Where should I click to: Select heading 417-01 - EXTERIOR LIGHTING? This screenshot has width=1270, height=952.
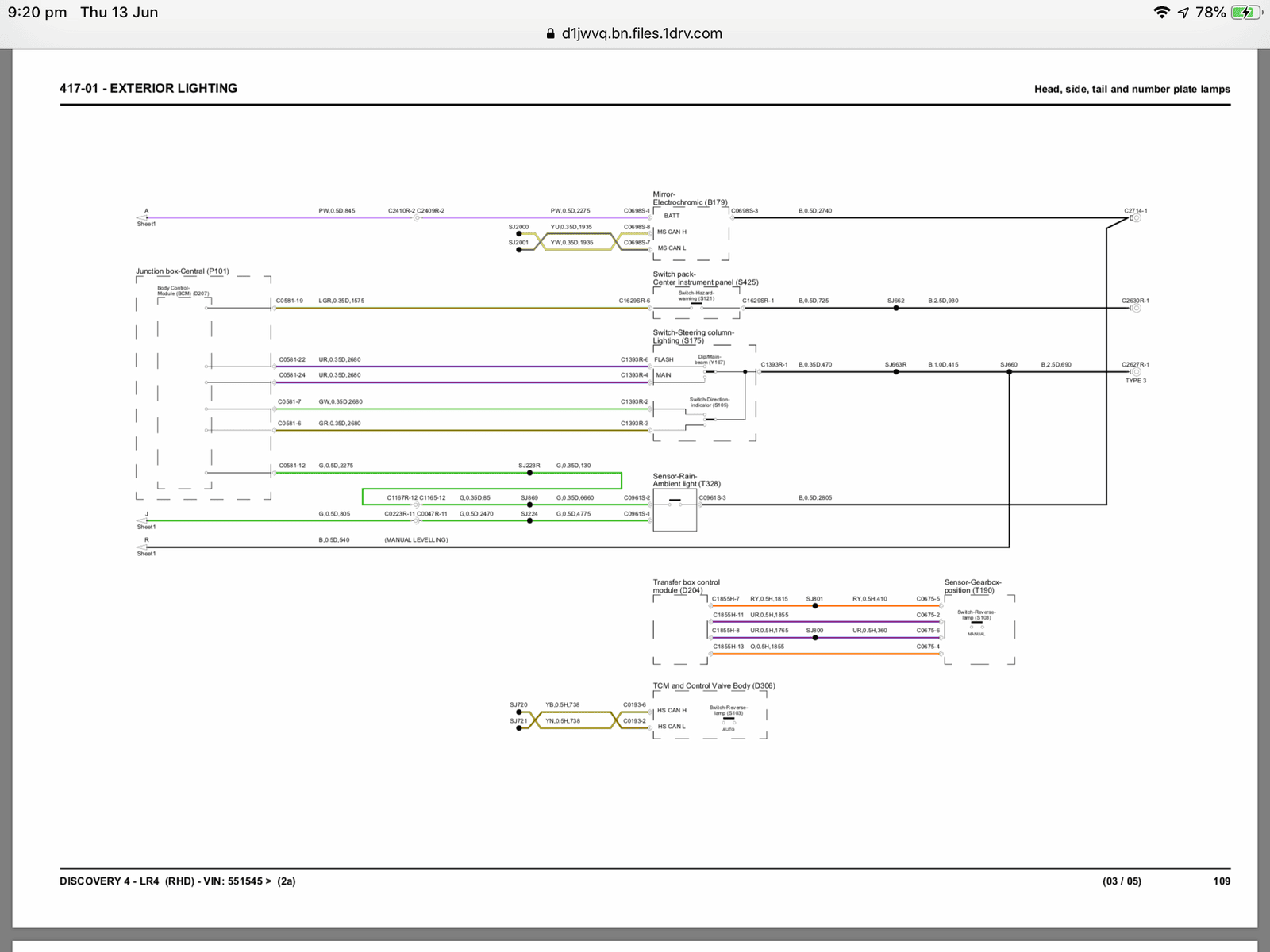tap(148, 88)
